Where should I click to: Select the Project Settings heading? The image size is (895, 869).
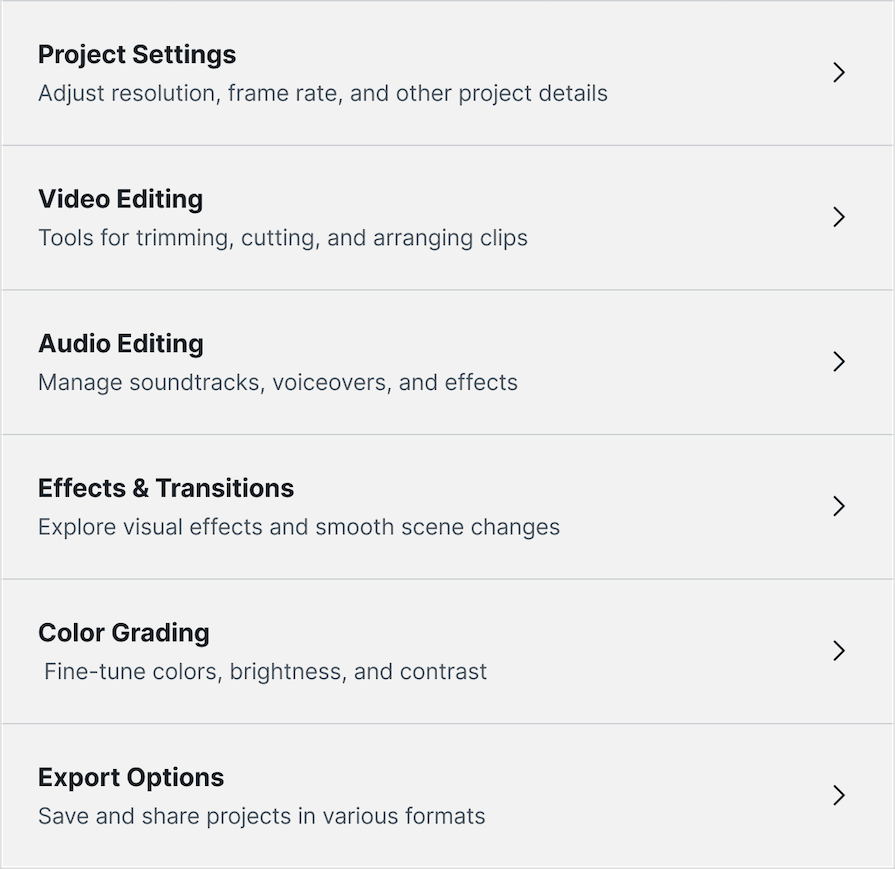[x=136, y=55]
